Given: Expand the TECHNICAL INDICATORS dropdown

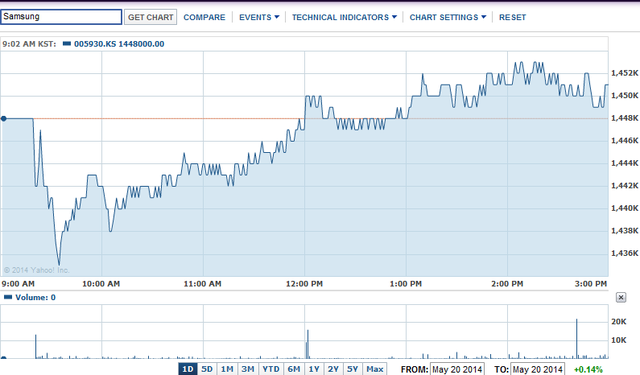Looking at the screenshot, I should (x=344, y=17).
